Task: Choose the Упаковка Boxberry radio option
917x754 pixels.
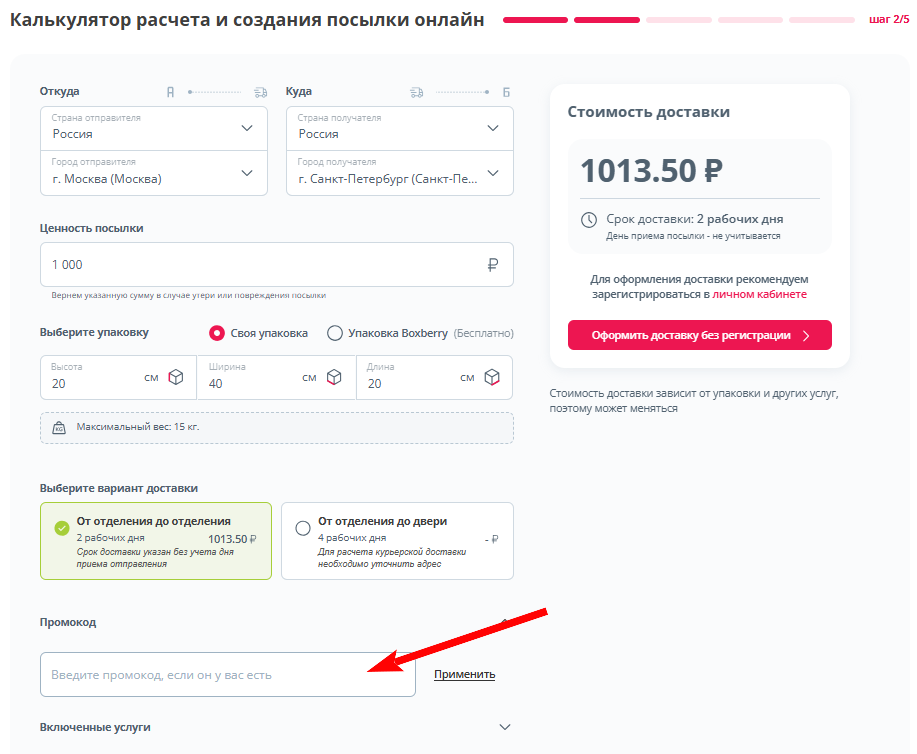Action: point(335,333)
